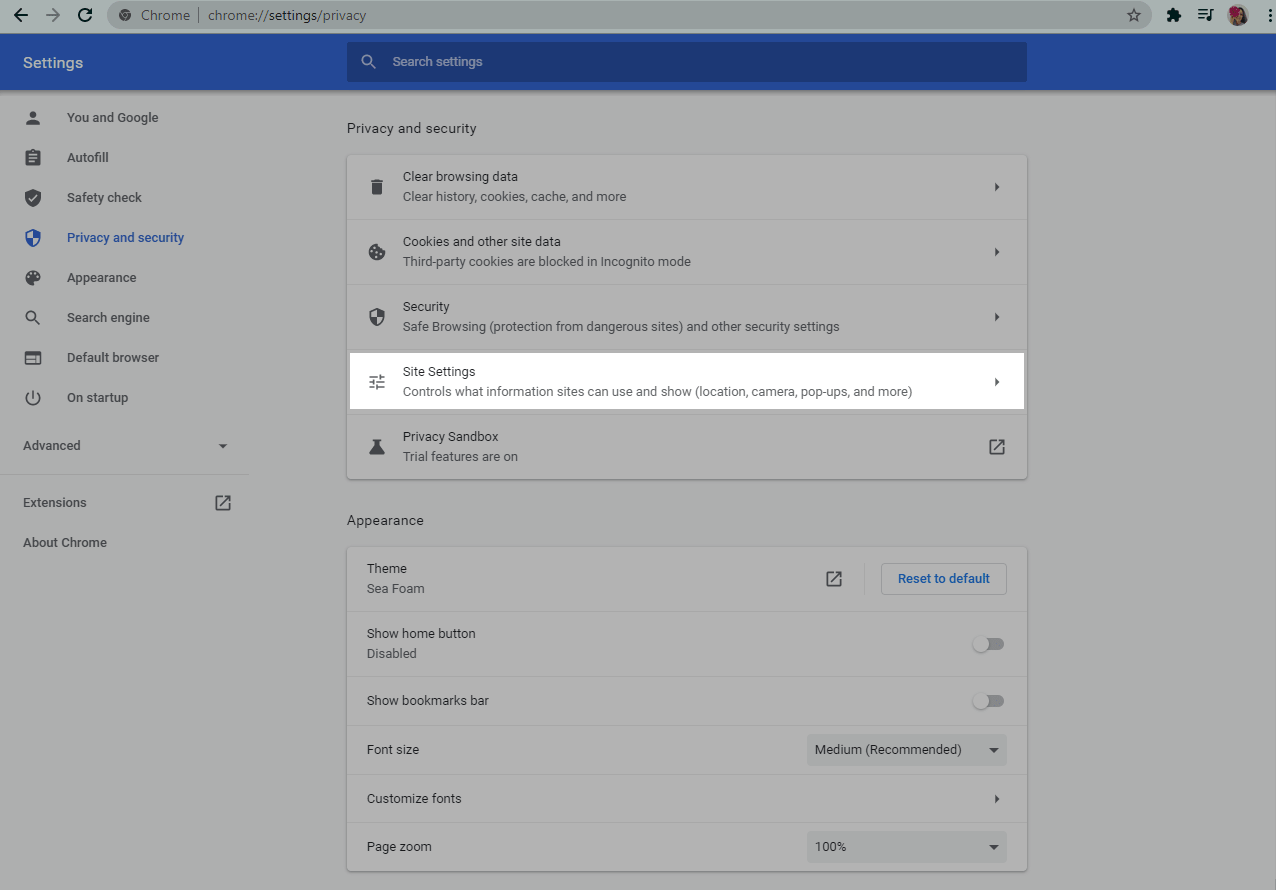Image resolution: width=1276 pixels, height=890 pixels.
Task: Click the shield icon in the Security row
Action: coord(377,317)
